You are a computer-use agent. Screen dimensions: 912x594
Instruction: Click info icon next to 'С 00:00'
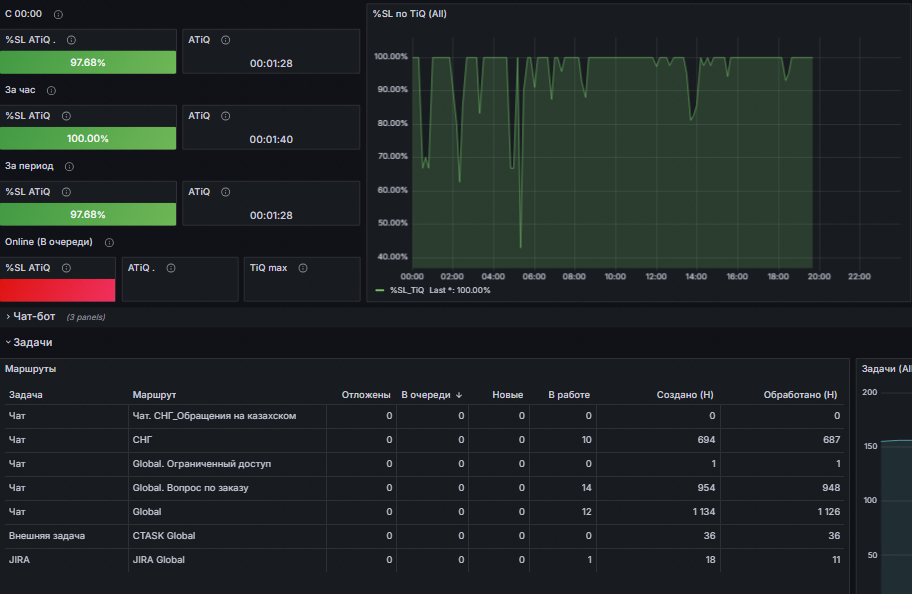[x=58, y=15]
